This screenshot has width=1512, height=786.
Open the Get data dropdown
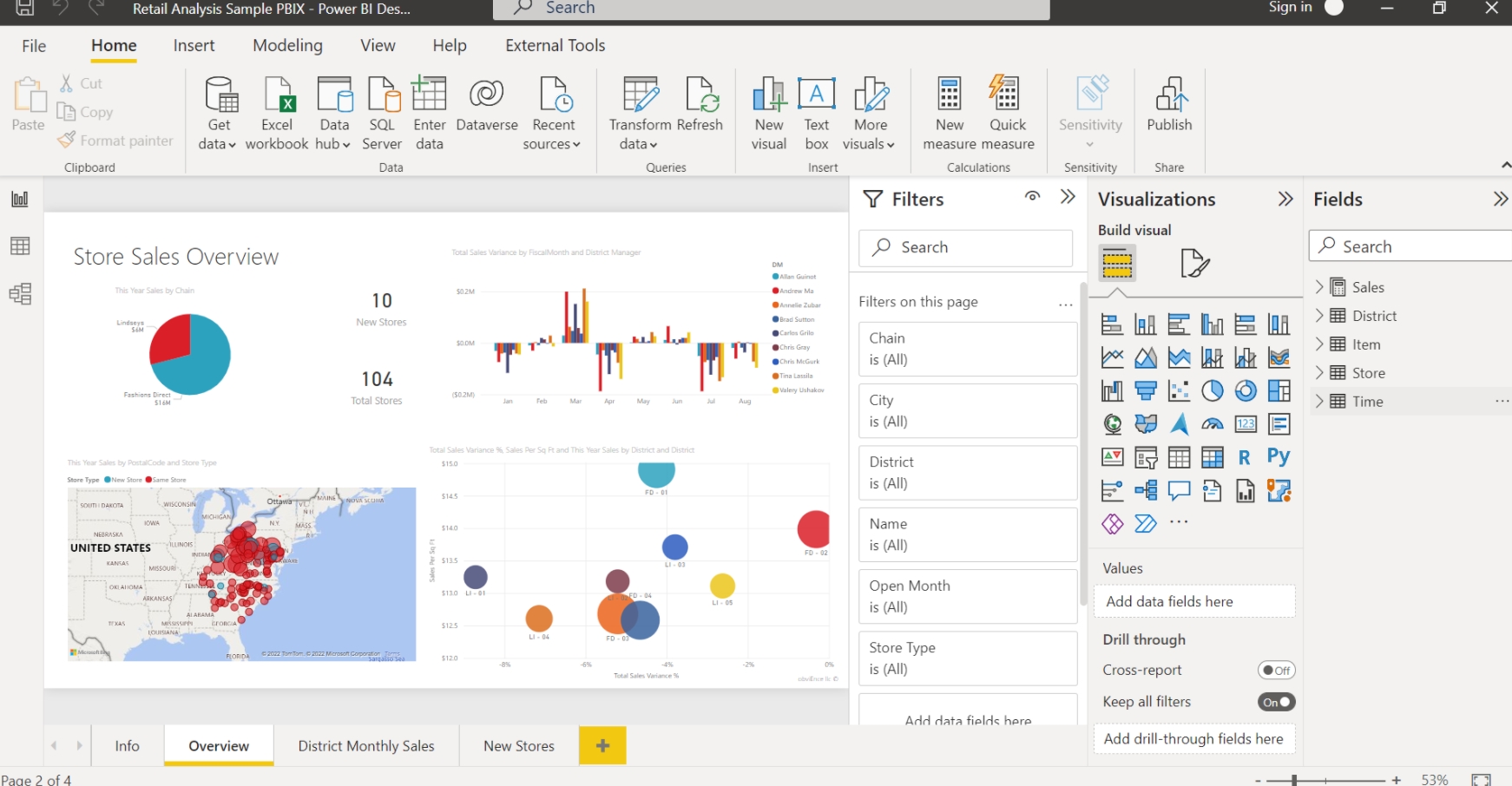pyautogui.click(x=218, y=113)
